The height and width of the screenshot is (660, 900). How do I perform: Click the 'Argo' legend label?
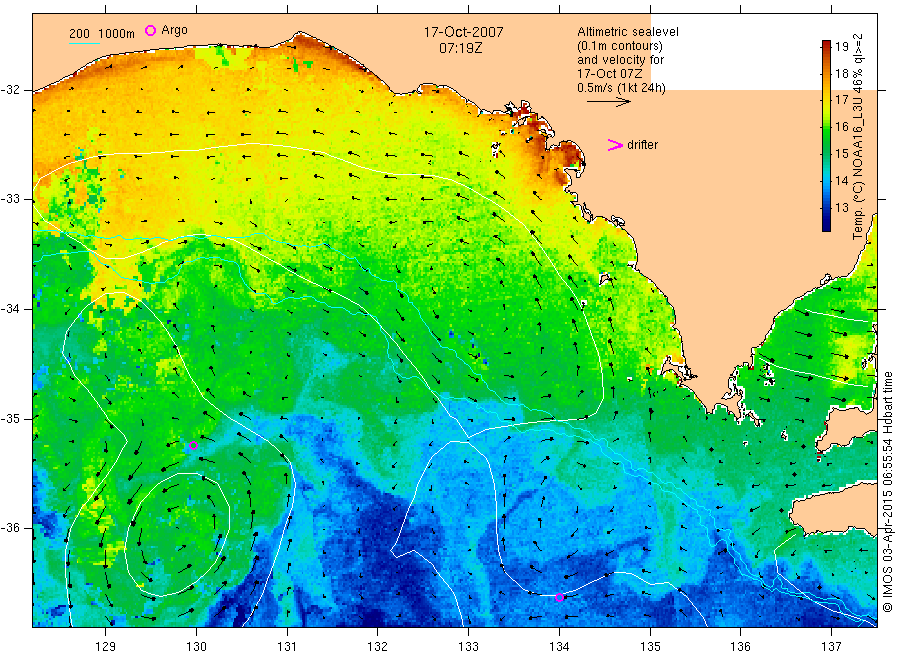174,30
